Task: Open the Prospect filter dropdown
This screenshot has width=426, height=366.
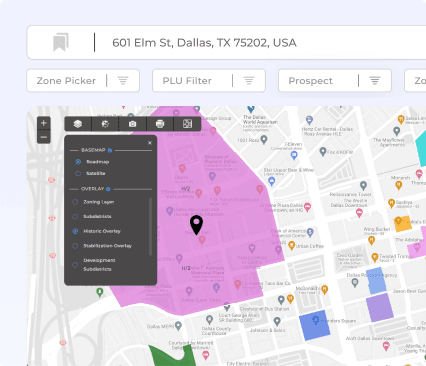Action: 335,80
